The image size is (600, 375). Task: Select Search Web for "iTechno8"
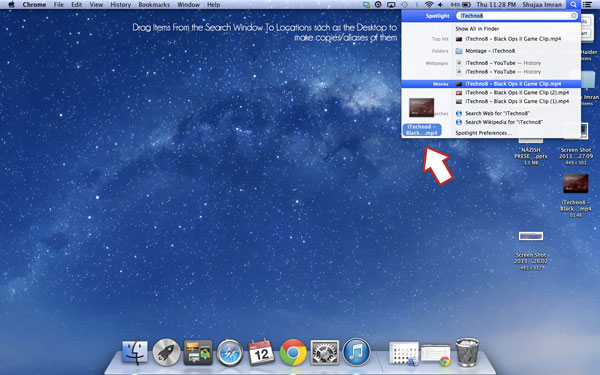coord(493,113)
